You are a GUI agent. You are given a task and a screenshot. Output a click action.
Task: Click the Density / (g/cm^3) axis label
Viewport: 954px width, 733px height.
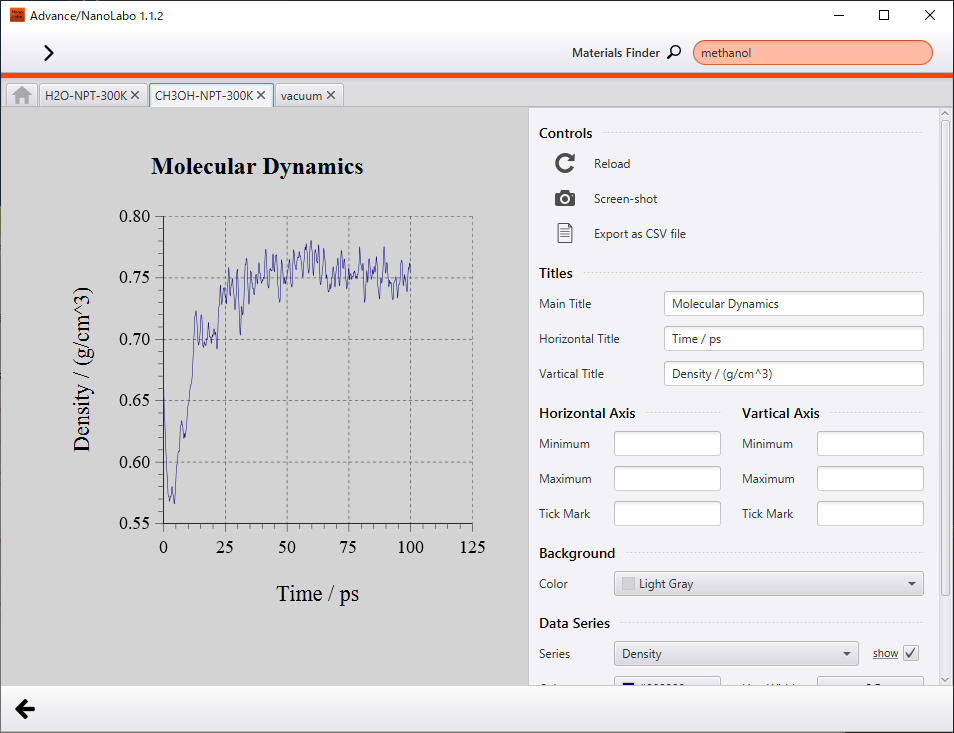click(x=82, y=369)
